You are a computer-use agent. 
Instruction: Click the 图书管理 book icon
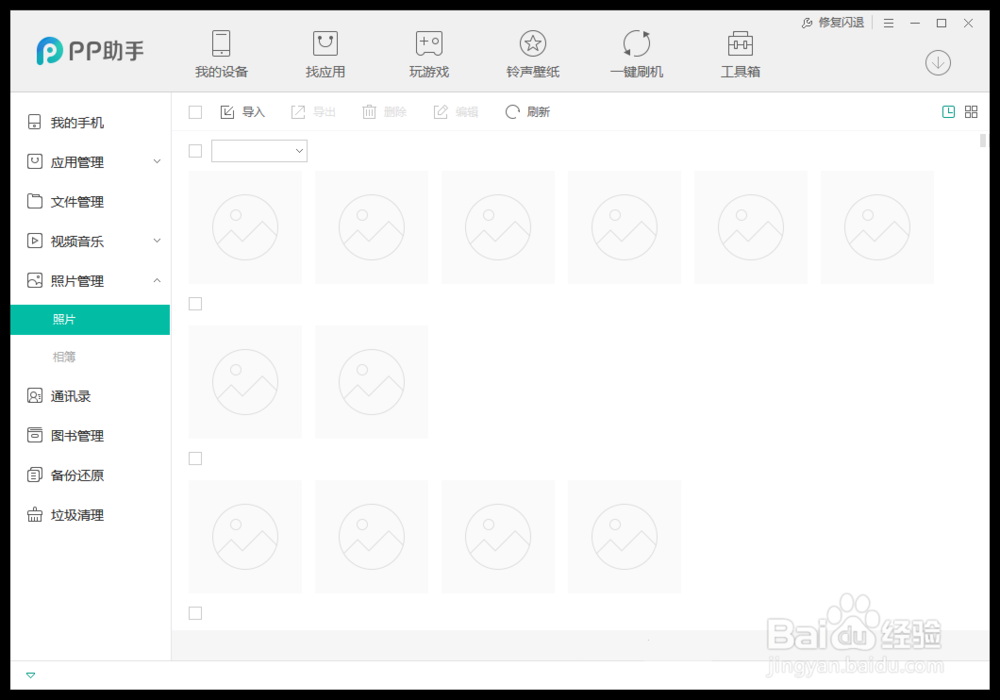coord(35,435)
